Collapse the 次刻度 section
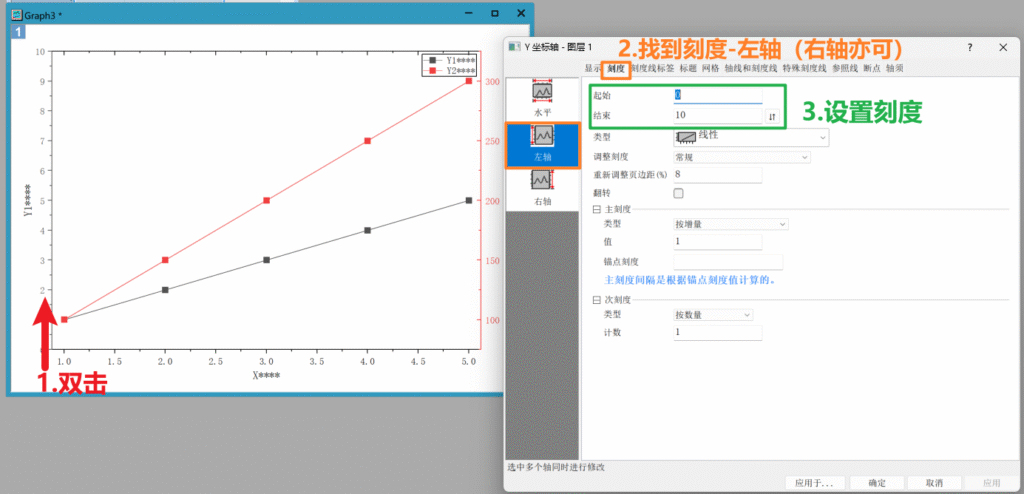Image resolution: width=1024 pixels, height=494 pixels. pyautogui.click(x=597, y=299)
